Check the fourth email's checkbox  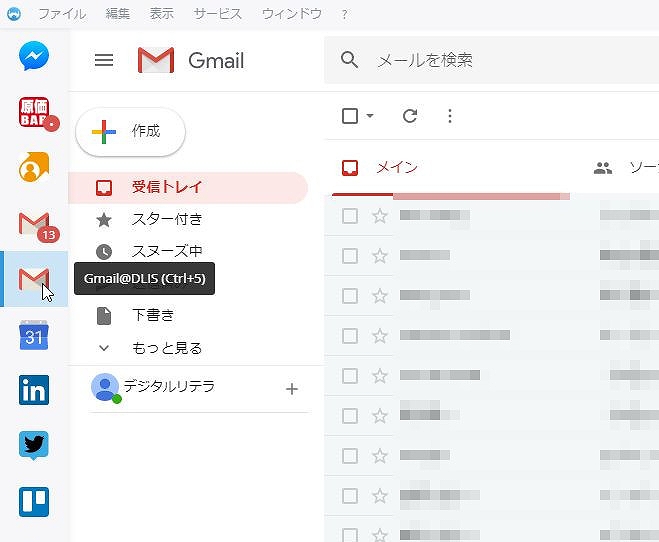[350, 336]
